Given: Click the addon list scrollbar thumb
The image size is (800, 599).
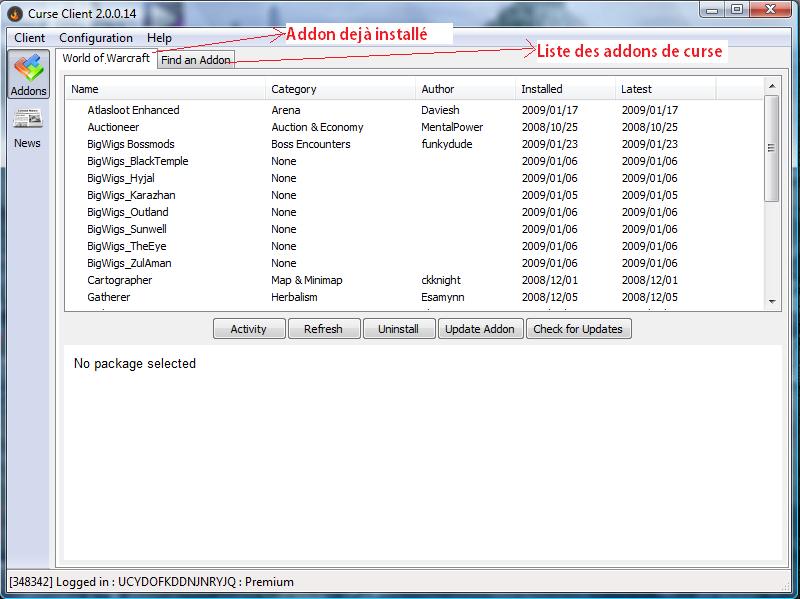Looking at the screenshot, I should coord(772,148).
